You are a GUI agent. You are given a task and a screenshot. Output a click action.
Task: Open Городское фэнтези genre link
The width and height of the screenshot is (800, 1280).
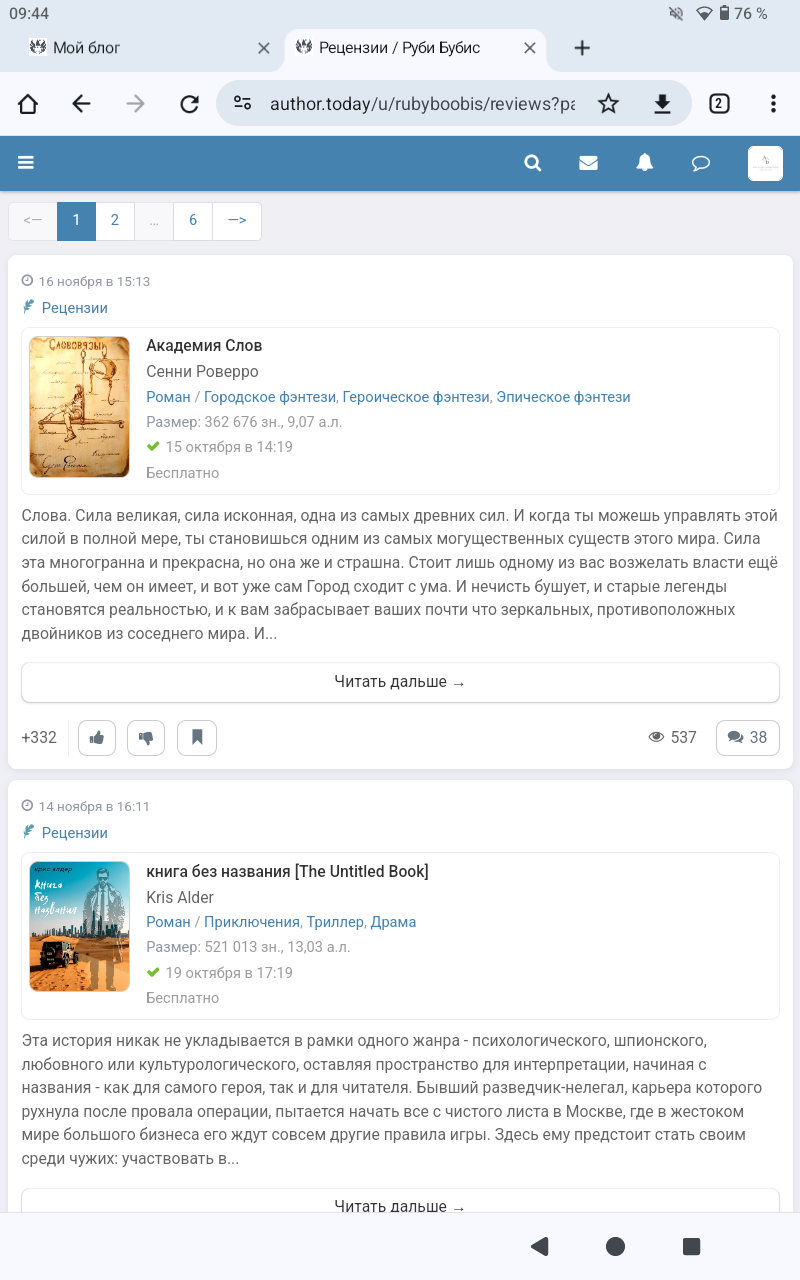click(x=270, y=397)
